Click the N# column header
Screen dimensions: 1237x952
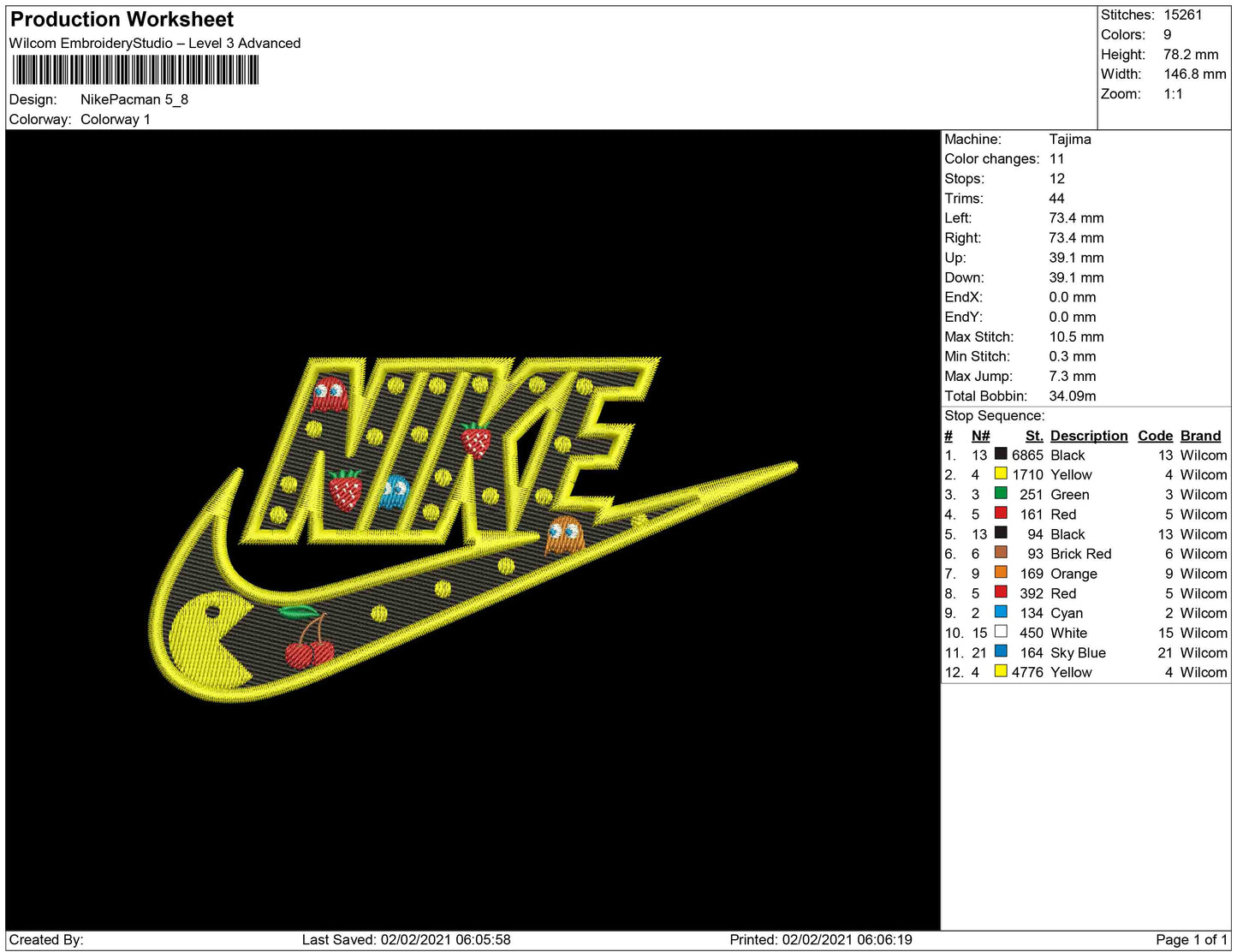tap(981, 436)
